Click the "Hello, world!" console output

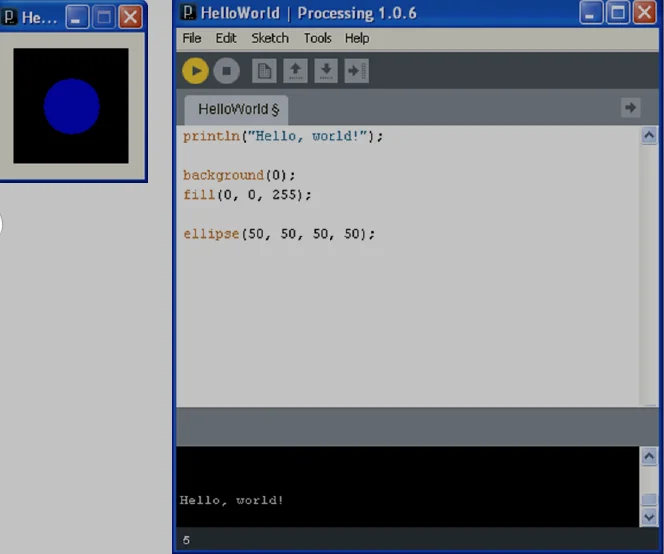[x=231, y=500]
